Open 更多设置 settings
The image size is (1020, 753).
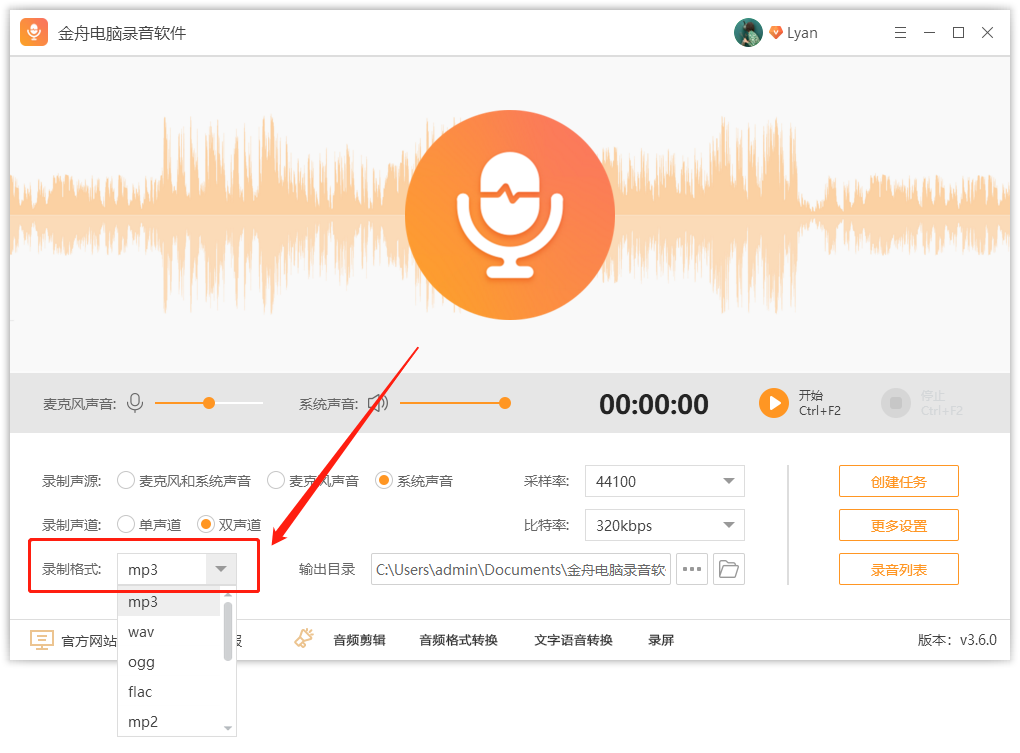tap(897, 524)
